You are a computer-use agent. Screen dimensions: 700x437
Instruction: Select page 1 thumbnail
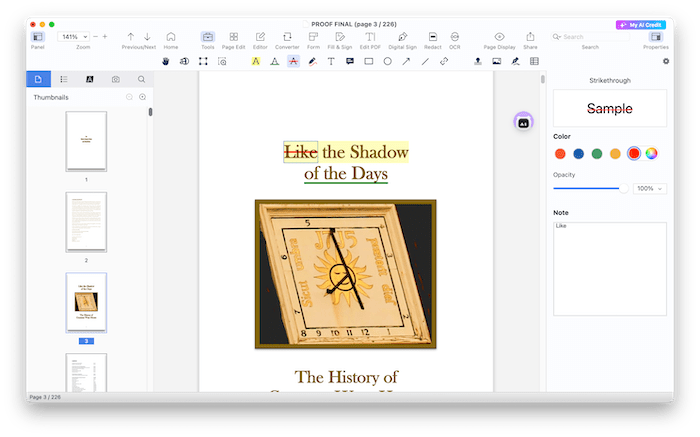[86, 141]
